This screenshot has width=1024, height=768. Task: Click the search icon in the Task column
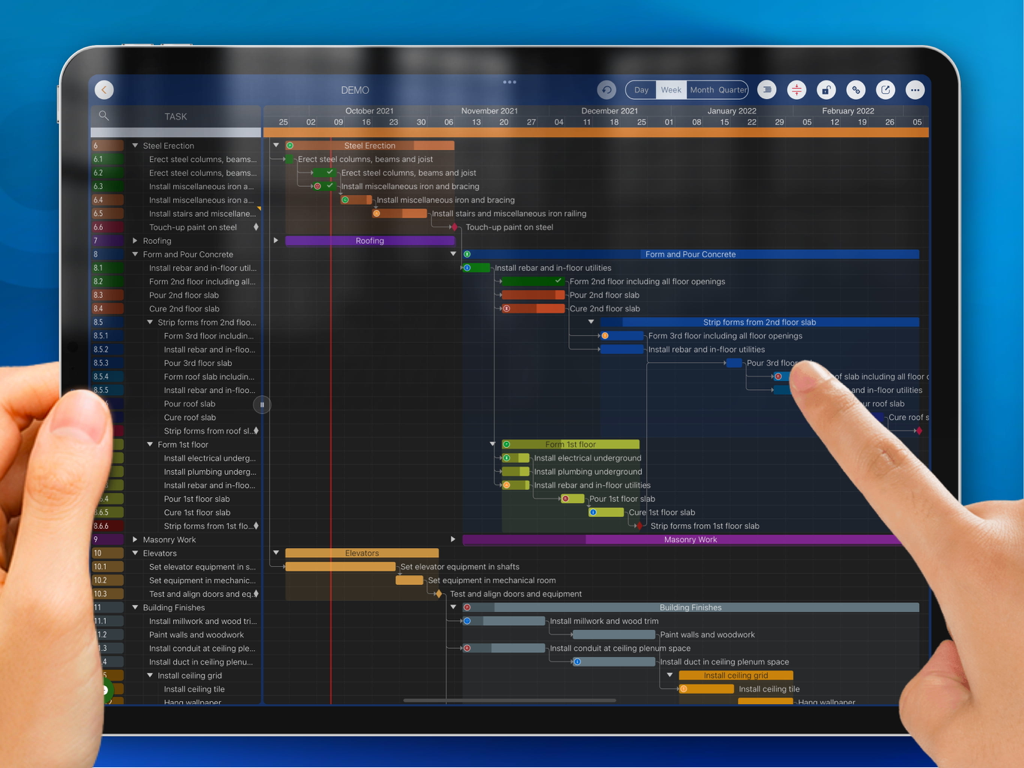click(104, 116)
